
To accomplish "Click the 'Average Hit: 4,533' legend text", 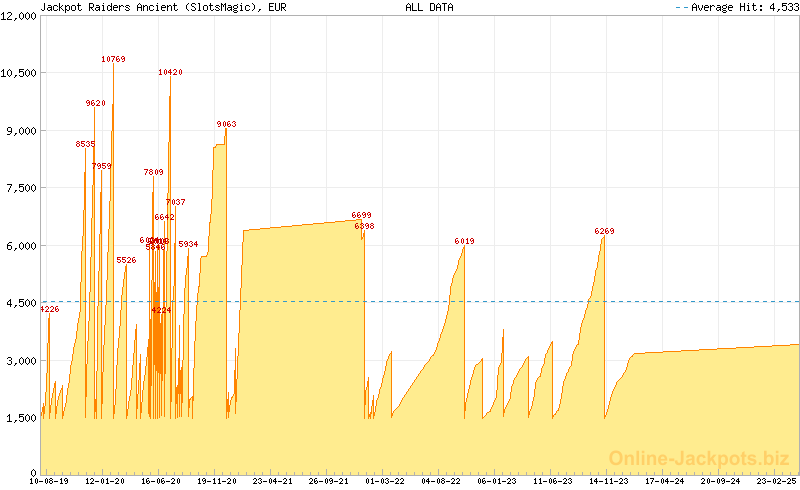I will click(745, 7).
